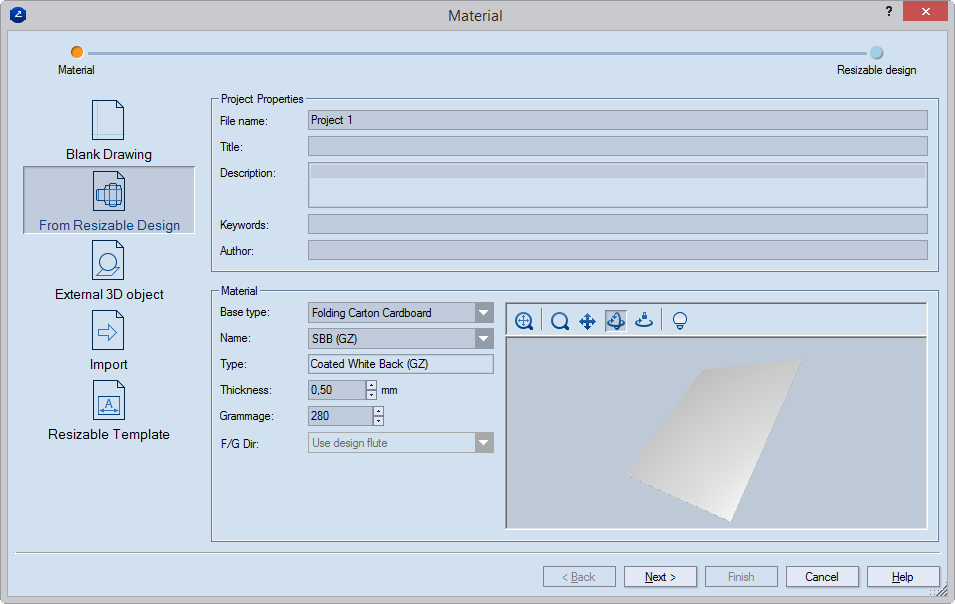Image resolution: width=955 pixels, height=604 pixels.
Task: Toggle the 3D rotate tool
Action: click(616, 321)
